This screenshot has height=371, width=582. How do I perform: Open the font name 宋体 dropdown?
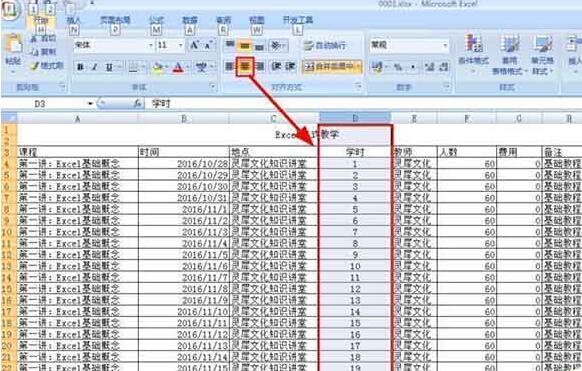[151, 45]
